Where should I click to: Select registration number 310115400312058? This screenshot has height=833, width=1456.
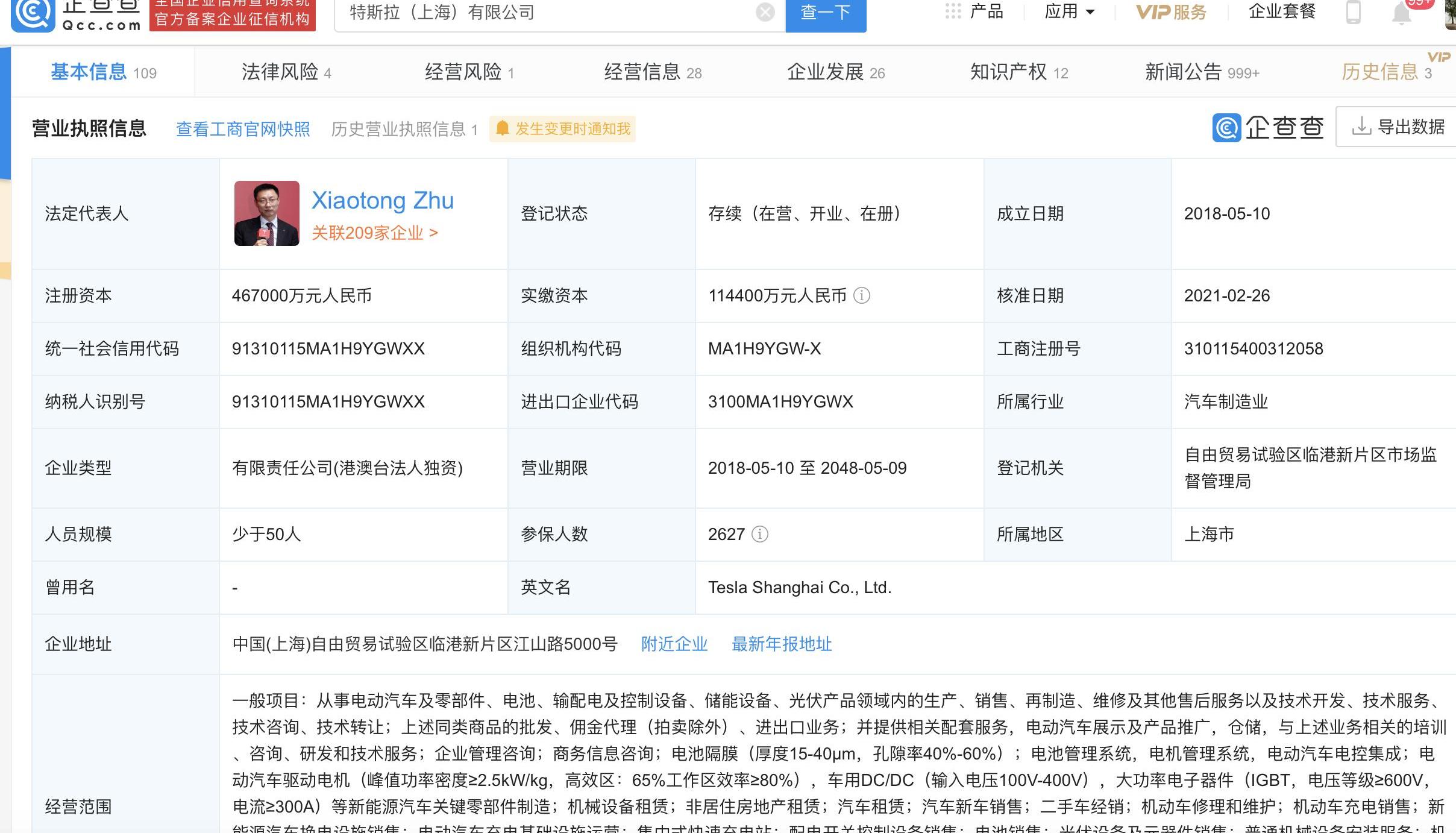[1254, 349]
